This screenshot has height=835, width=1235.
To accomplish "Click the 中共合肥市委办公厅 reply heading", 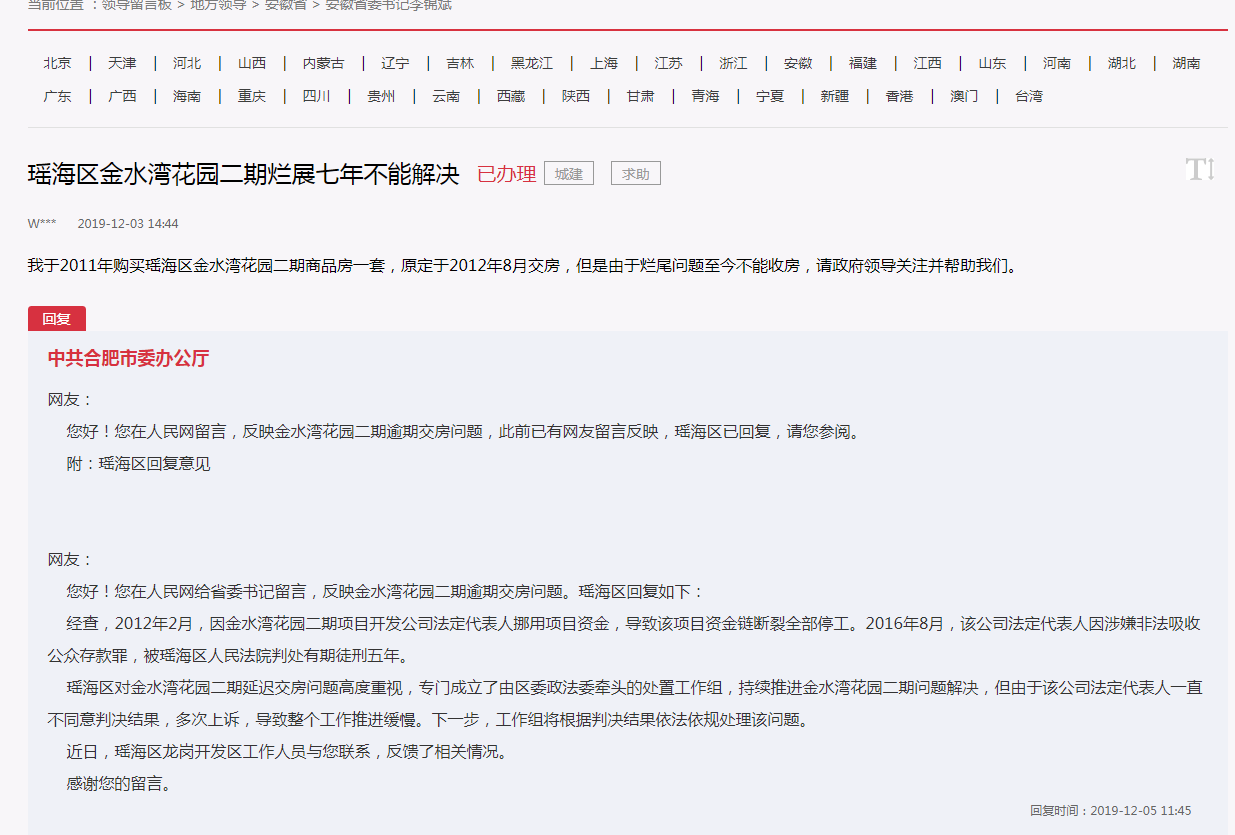I will 128,358.
